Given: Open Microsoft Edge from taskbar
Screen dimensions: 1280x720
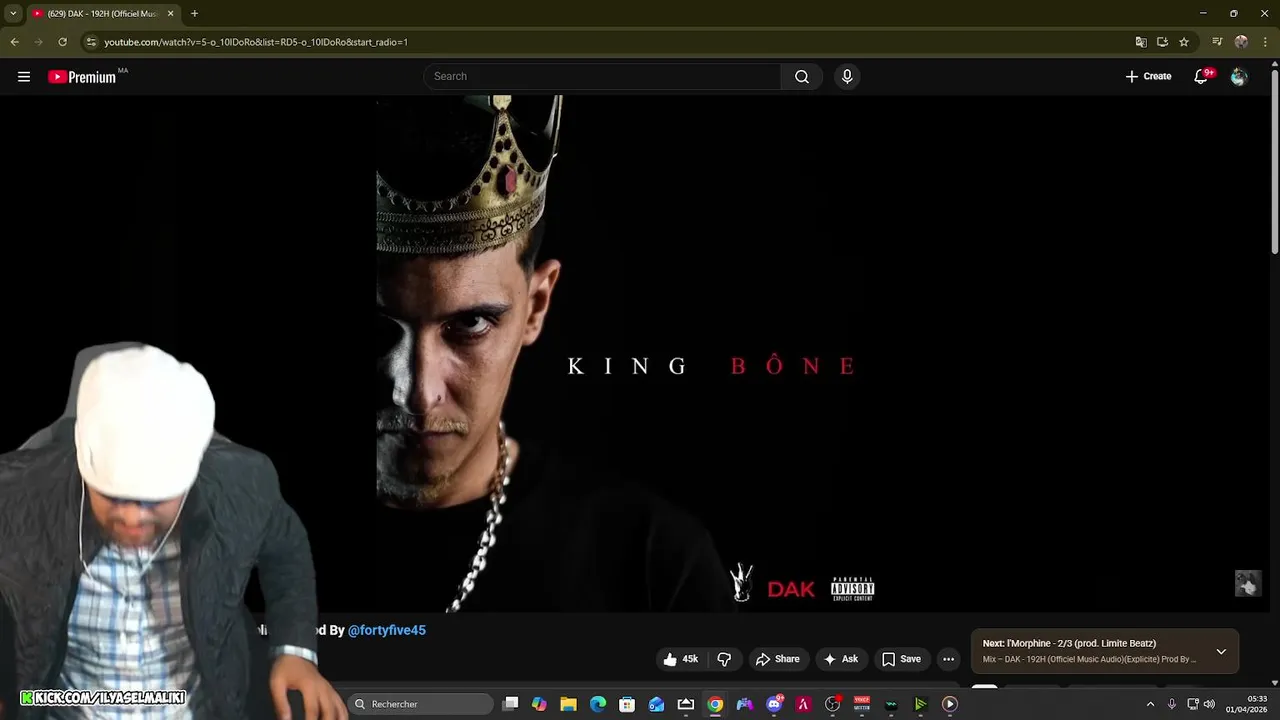Looking at the screenshot, I should (x=598, y=704).
